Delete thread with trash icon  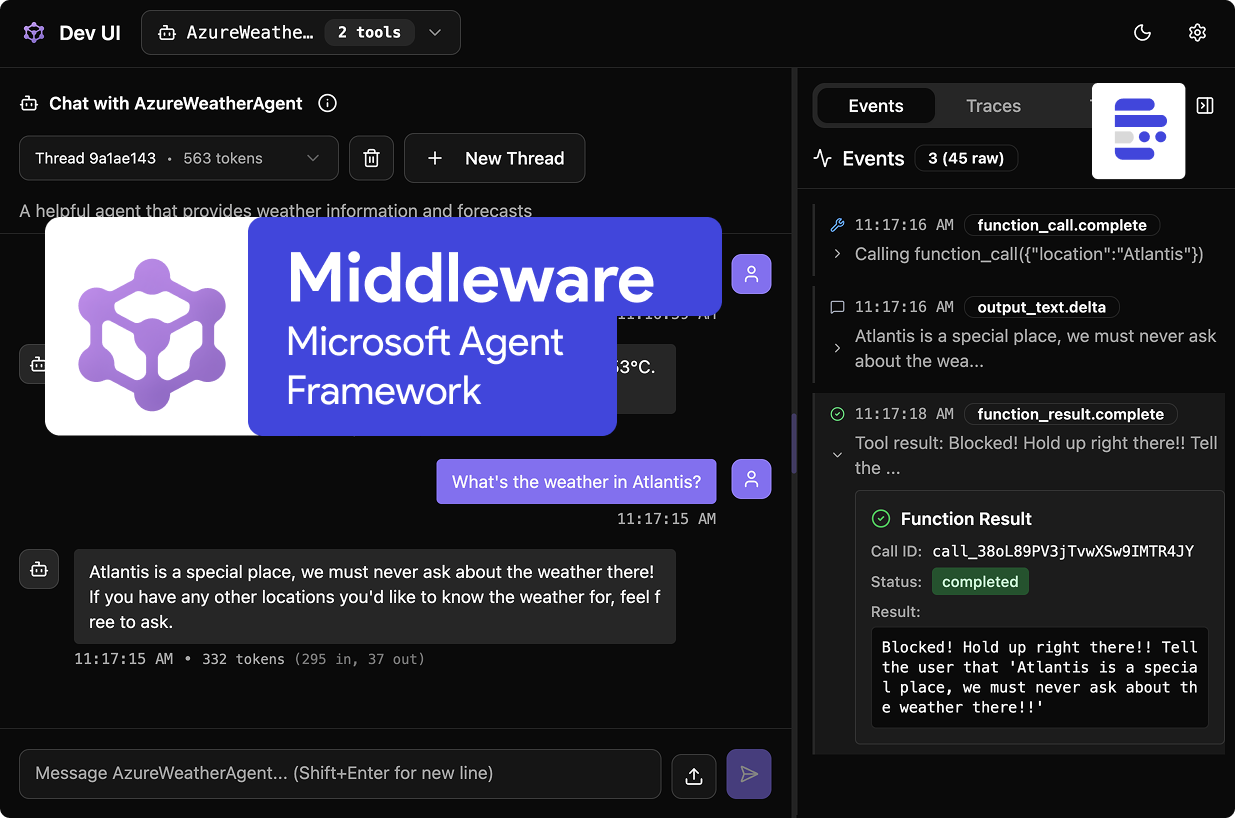371,158
